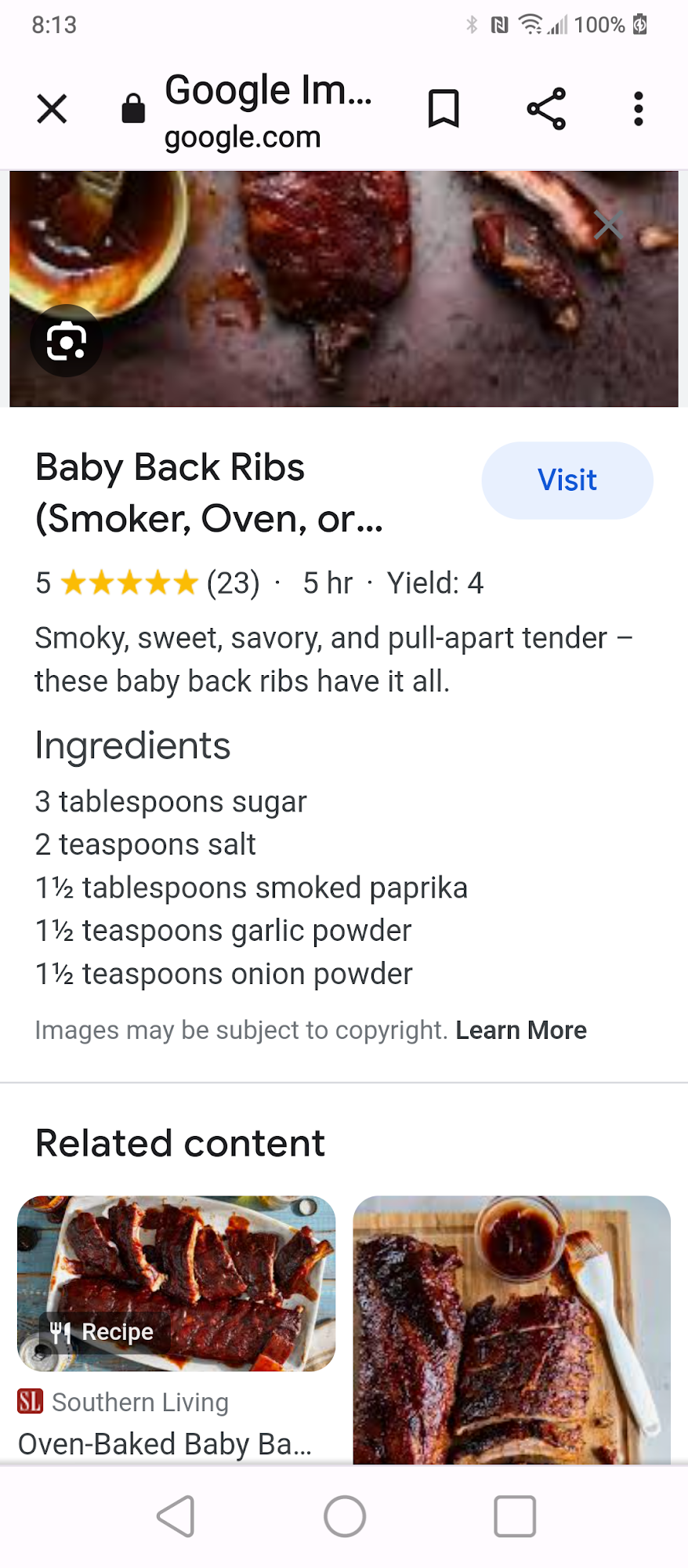The width and height of the screenshot is (688, 1568).
Task: Open Android recent apps
Action: (x=515, y=1516)
